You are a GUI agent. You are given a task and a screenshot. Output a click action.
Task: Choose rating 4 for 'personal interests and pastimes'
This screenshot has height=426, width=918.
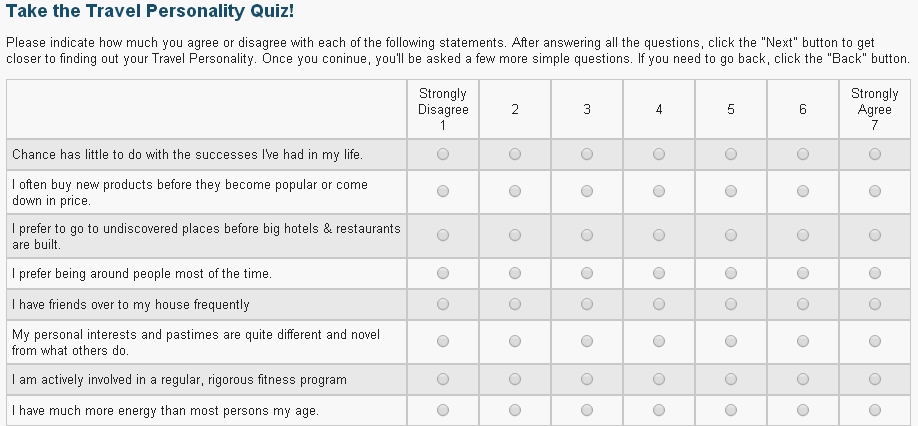[659, 341]
